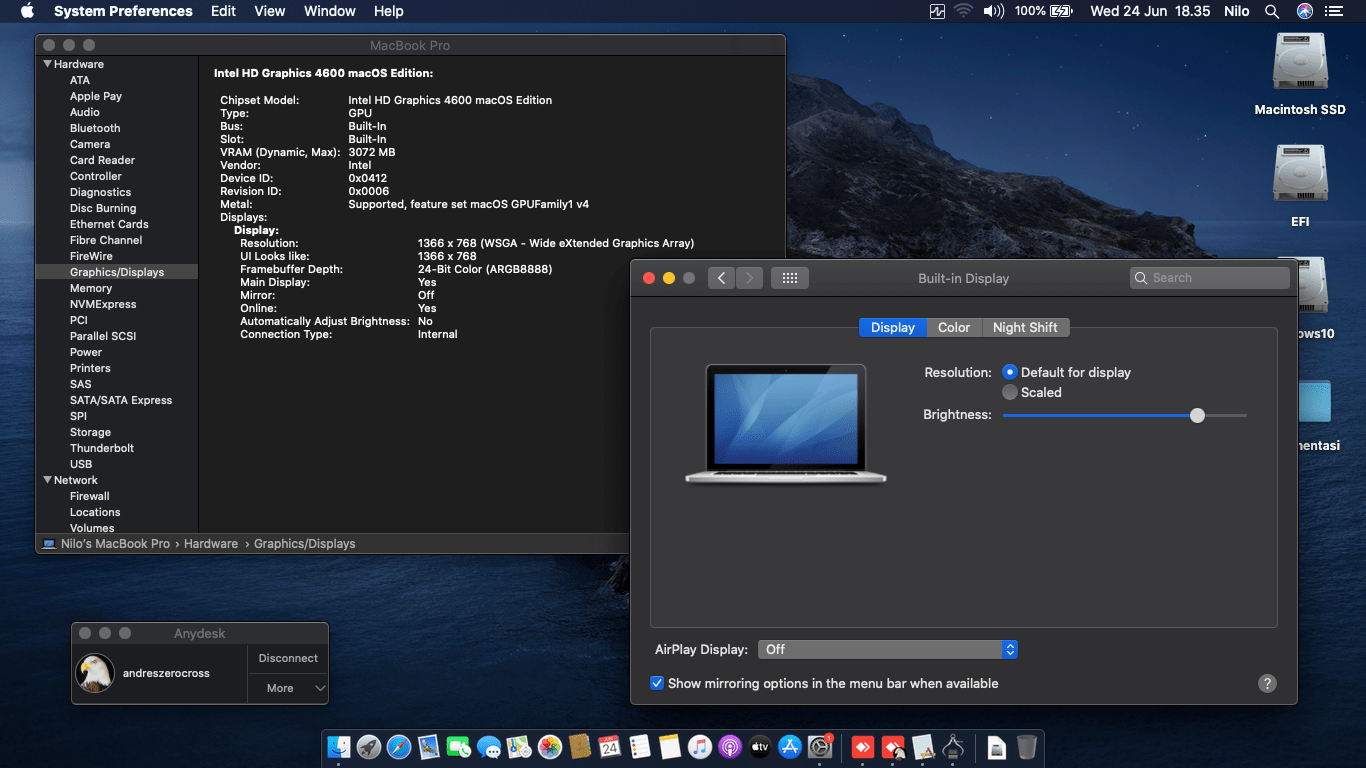Click the date and time in menu bar
The image size is (1366, 768).
[x=1150, y=11]
